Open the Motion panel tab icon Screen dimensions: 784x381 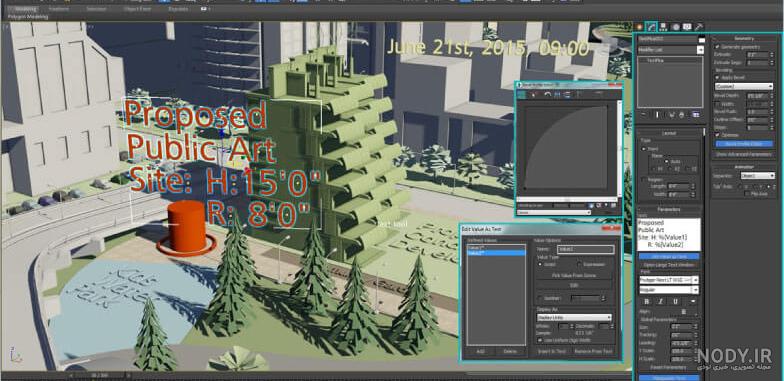(x=675, y=27)
